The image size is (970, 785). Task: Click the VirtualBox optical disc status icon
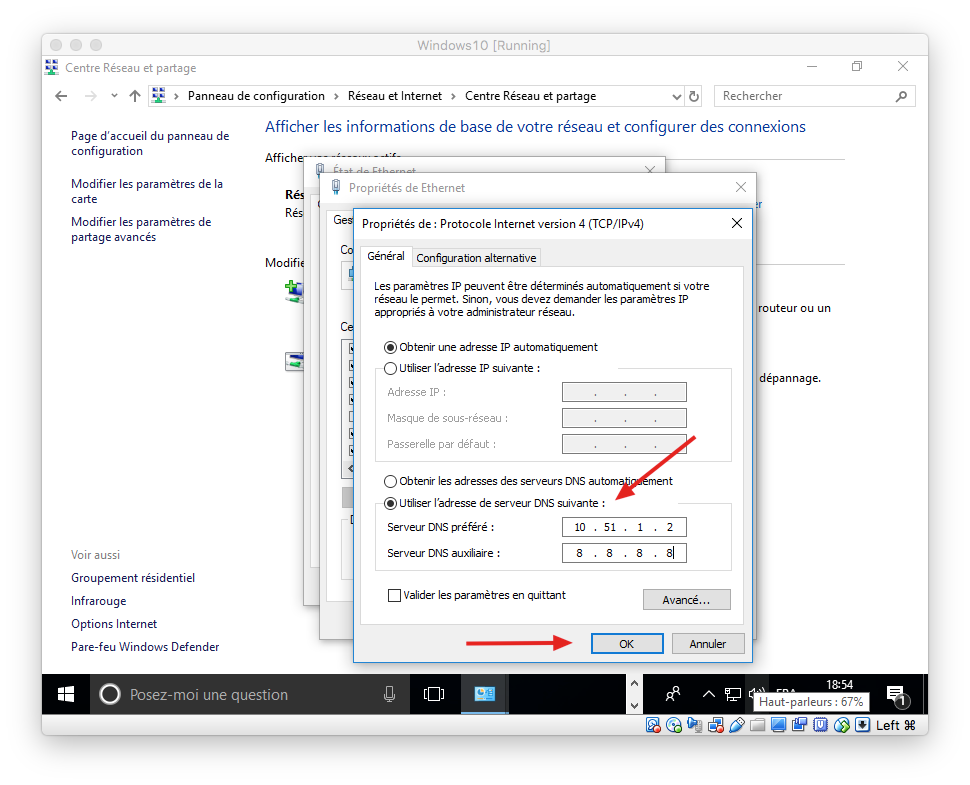coord(674,725)
